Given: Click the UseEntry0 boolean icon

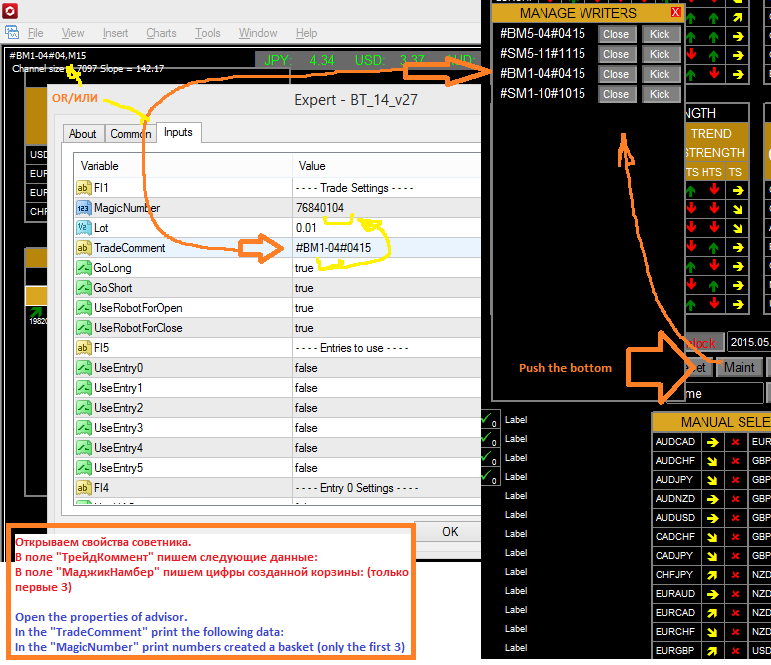Looking at the screenshot, I should 84,368.
